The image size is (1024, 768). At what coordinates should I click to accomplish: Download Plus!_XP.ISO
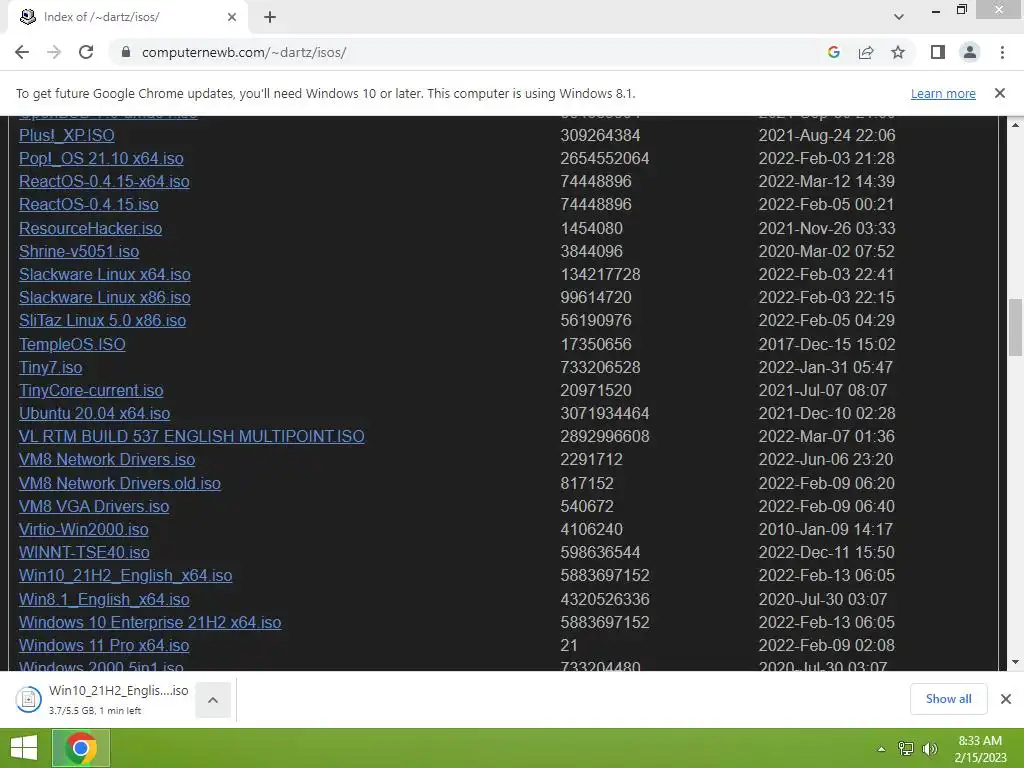pyautogui.click(x=67, y=135)
